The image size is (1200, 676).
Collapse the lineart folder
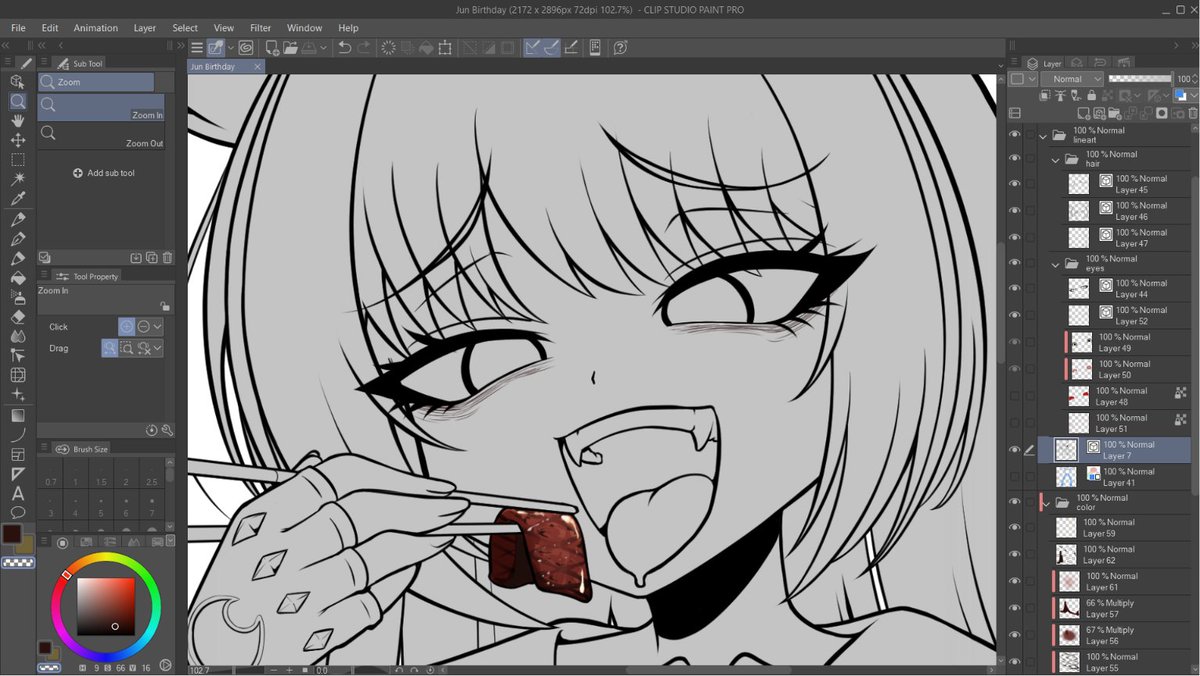point(1043,135)
